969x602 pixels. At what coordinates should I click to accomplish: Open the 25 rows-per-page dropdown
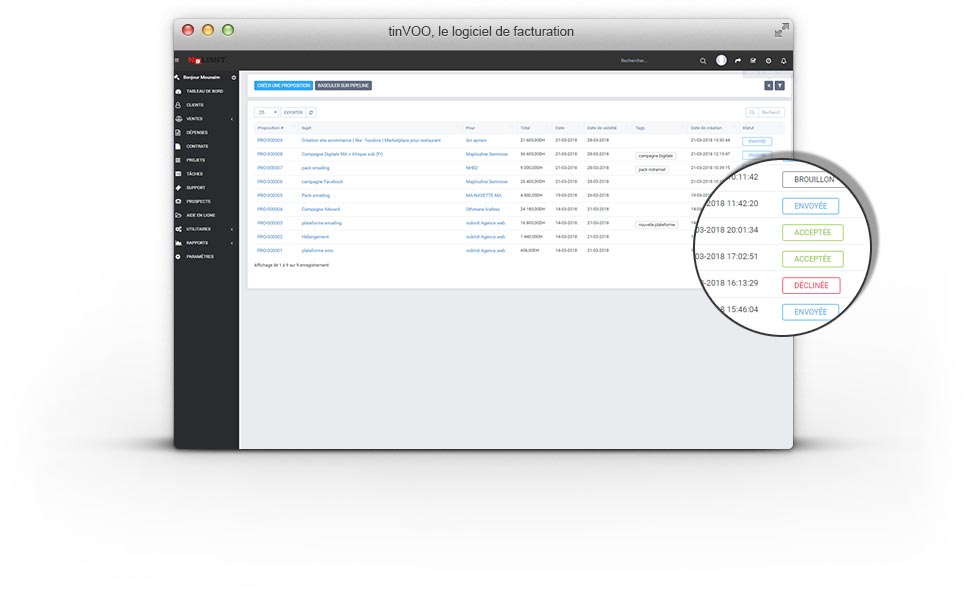[266, 112]
